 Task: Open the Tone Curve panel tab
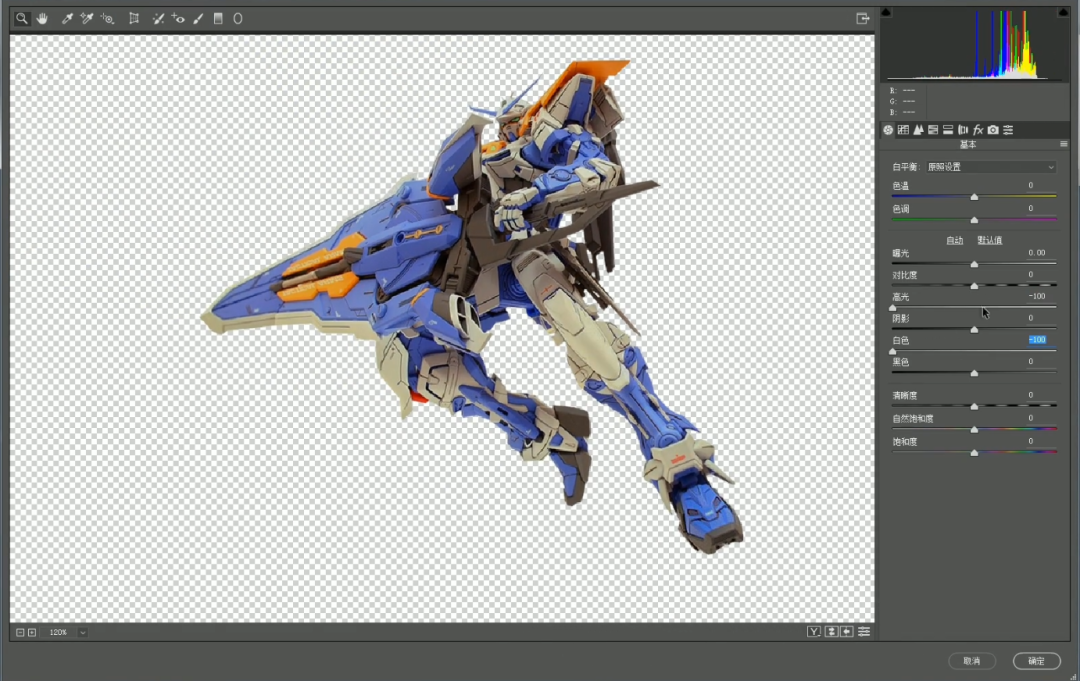[903, 129]
